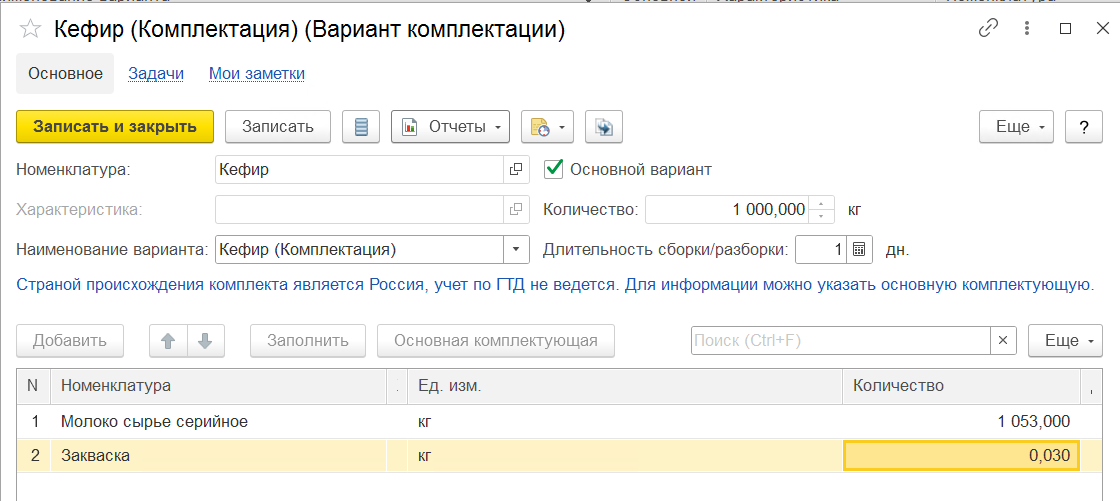
Task: Toggle the Основной вариант checkbox
Action: [x=554, y=169]
